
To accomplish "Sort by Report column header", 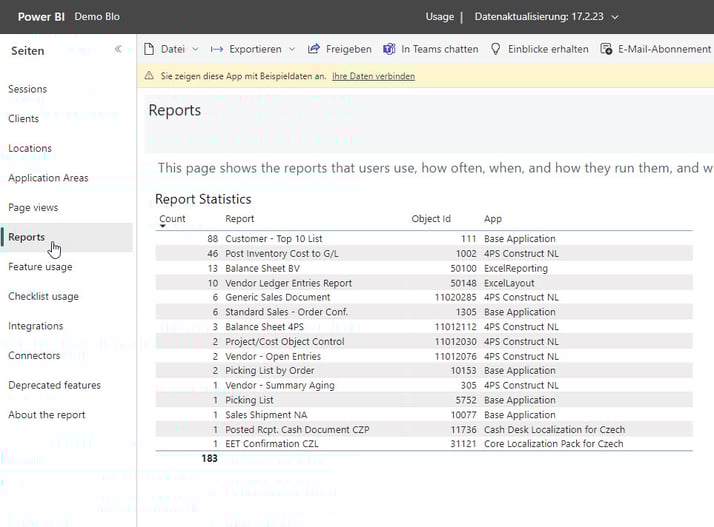I will (x=240, y=219).
